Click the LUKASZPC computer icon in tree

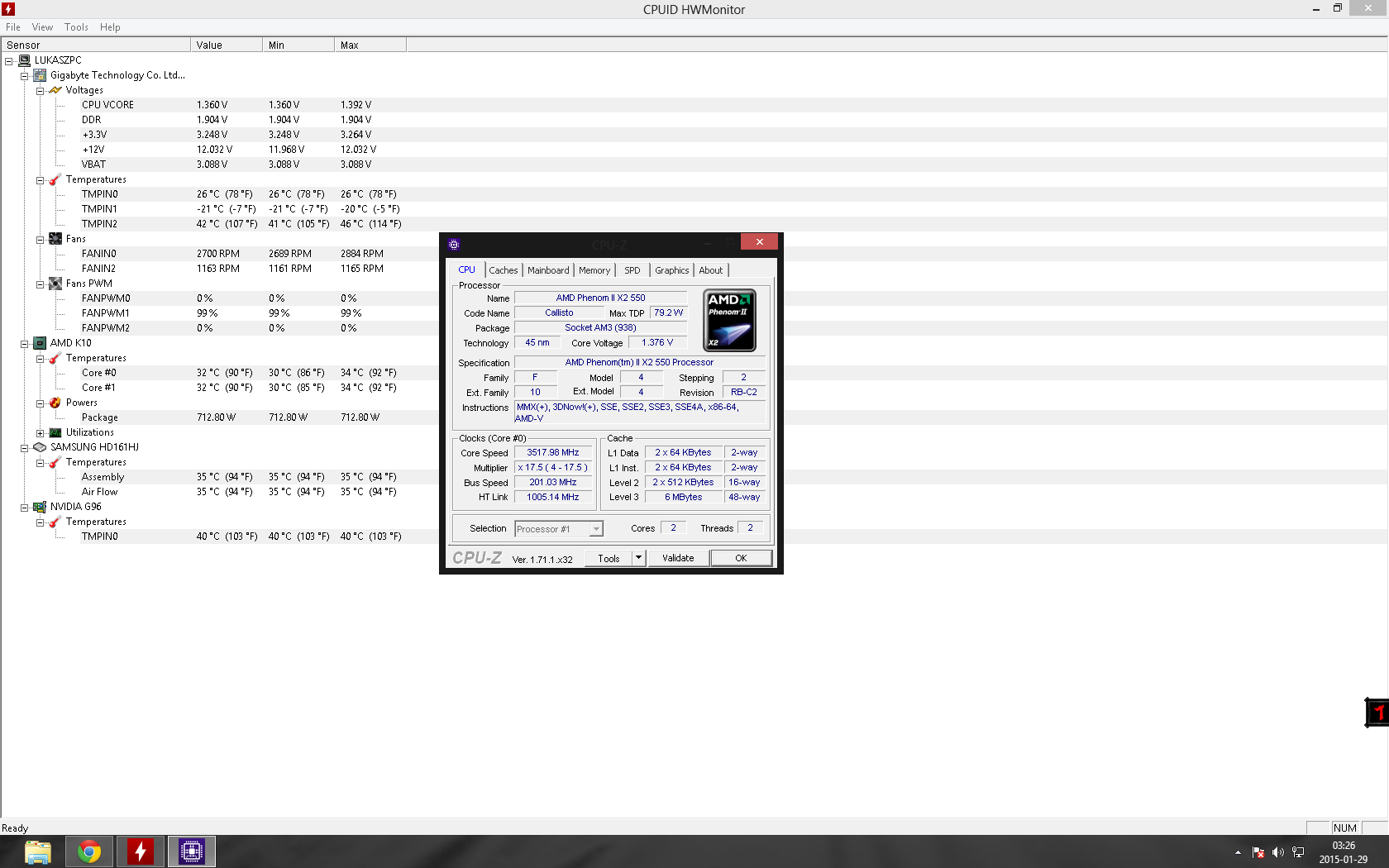point(25,60)
